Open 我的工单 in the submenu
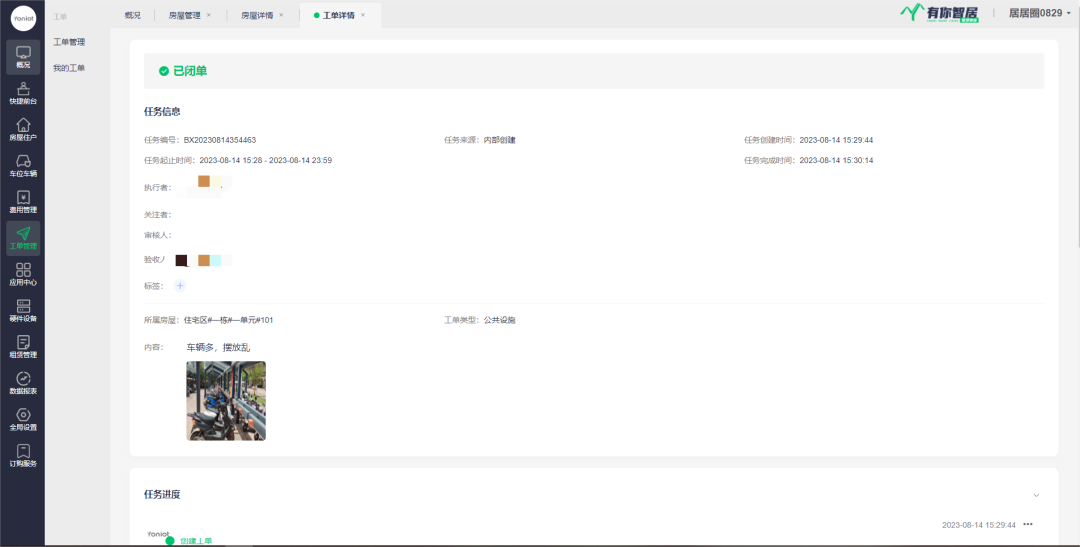 [69, 68]
